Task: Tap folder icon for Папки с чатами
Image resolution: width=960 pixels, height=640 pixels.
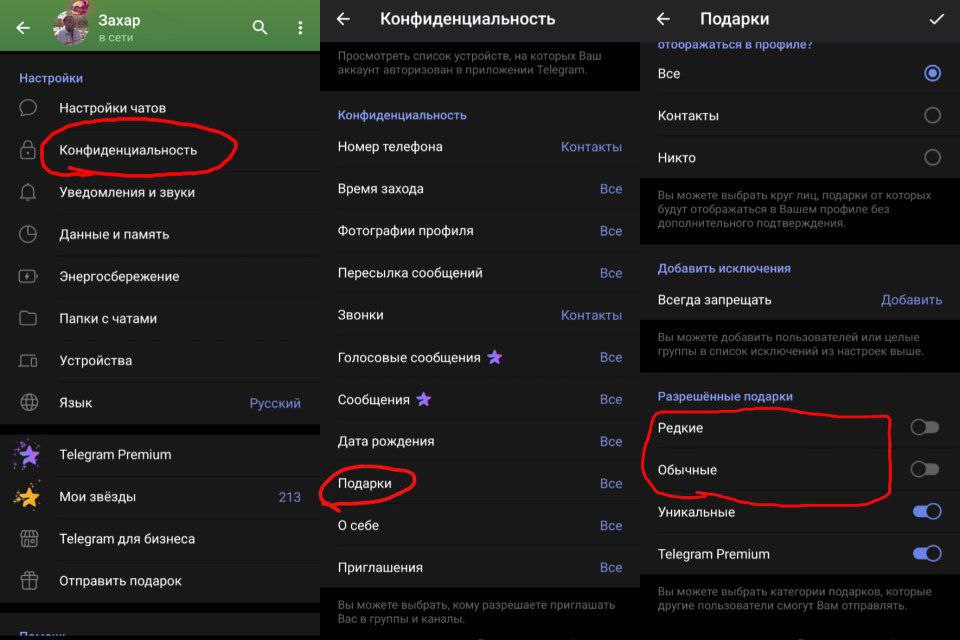Action: click(x=28, y=318)
